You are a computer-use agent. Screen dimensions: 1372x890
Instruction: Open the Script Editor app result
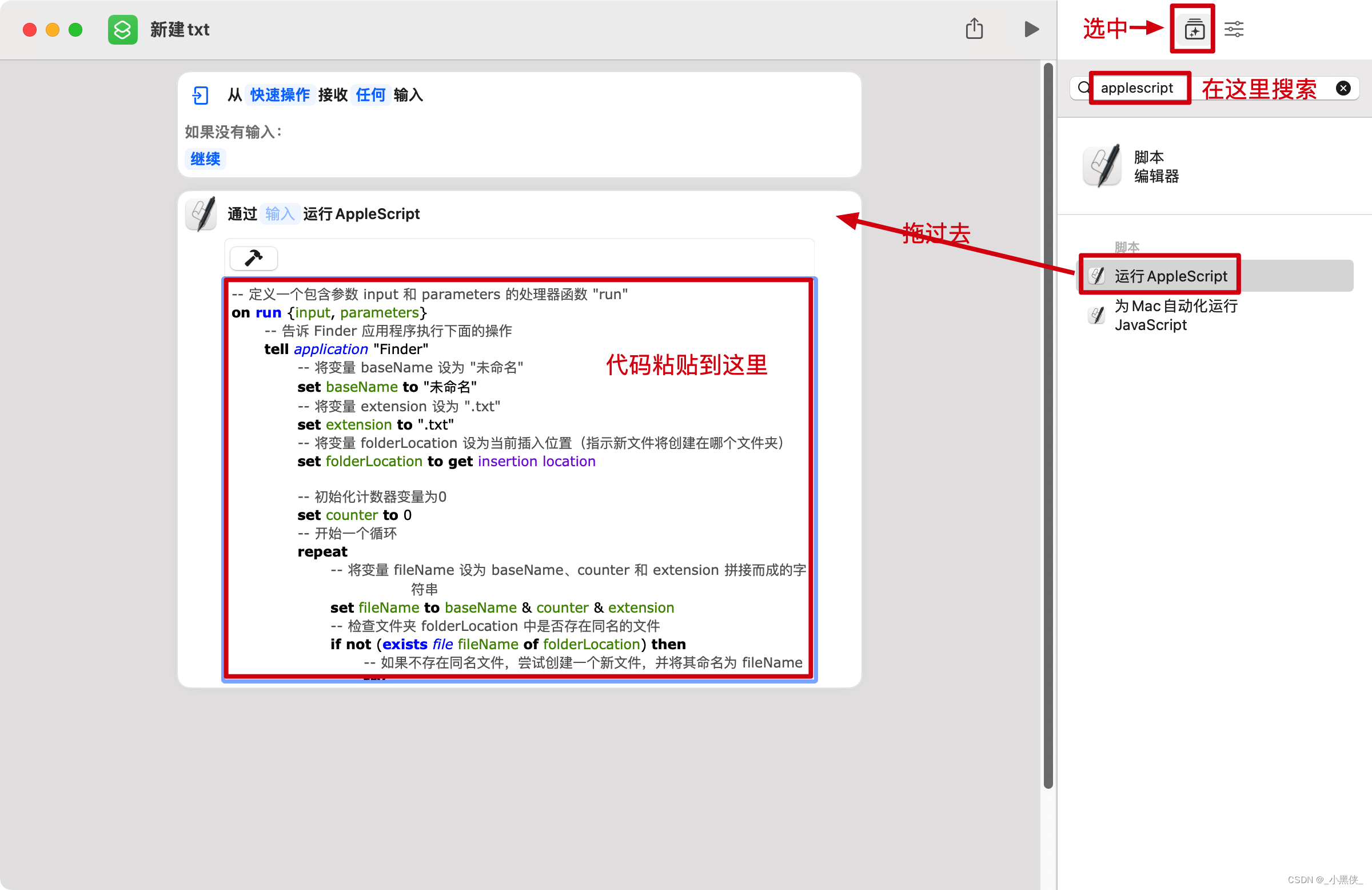[x=1131, y=166]
